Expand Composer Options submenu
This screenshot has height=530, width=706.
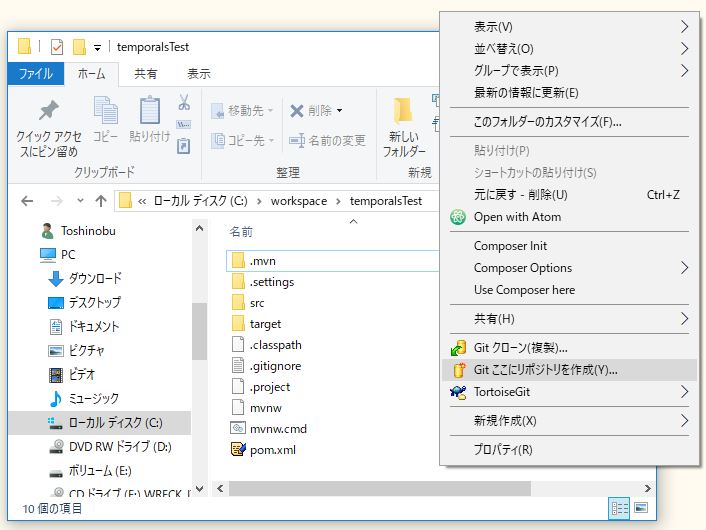[570, 268]
